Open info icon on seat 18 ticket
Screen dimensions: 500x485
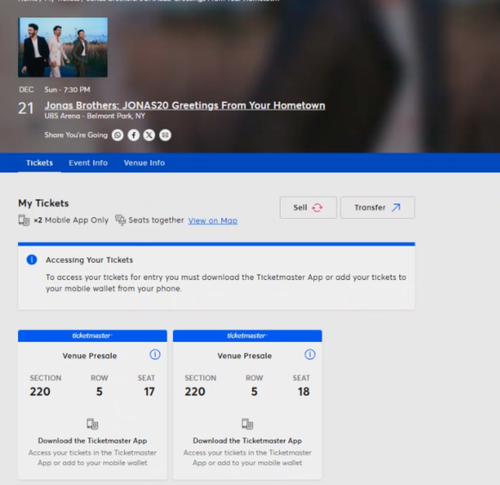(310, 354)
